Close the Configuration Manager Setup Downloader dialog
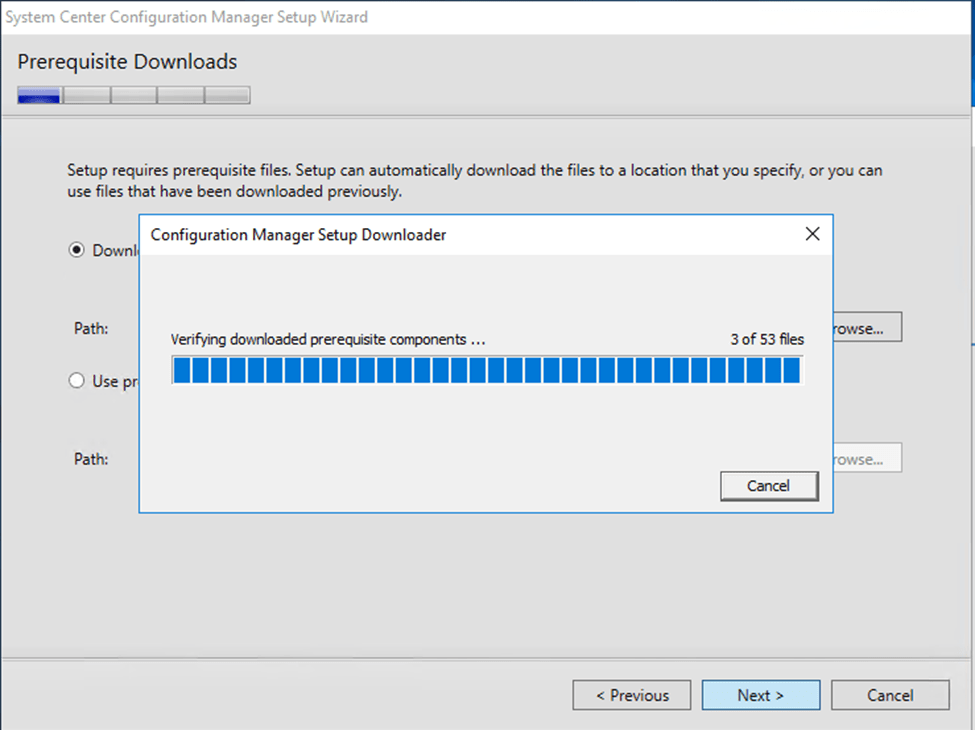The image size is (975, 730). point(812,234)
